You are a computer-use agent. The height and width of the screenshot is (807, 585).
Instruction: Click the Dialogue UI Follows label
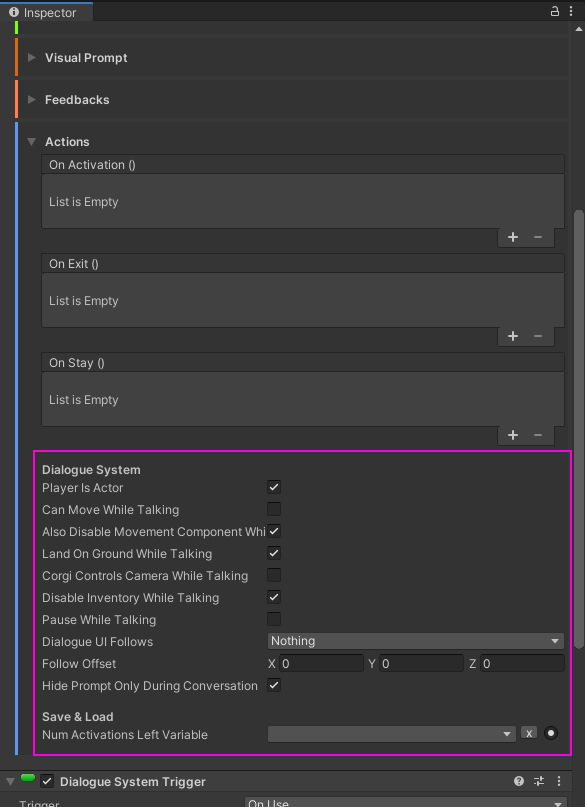(x=98, y=642)
